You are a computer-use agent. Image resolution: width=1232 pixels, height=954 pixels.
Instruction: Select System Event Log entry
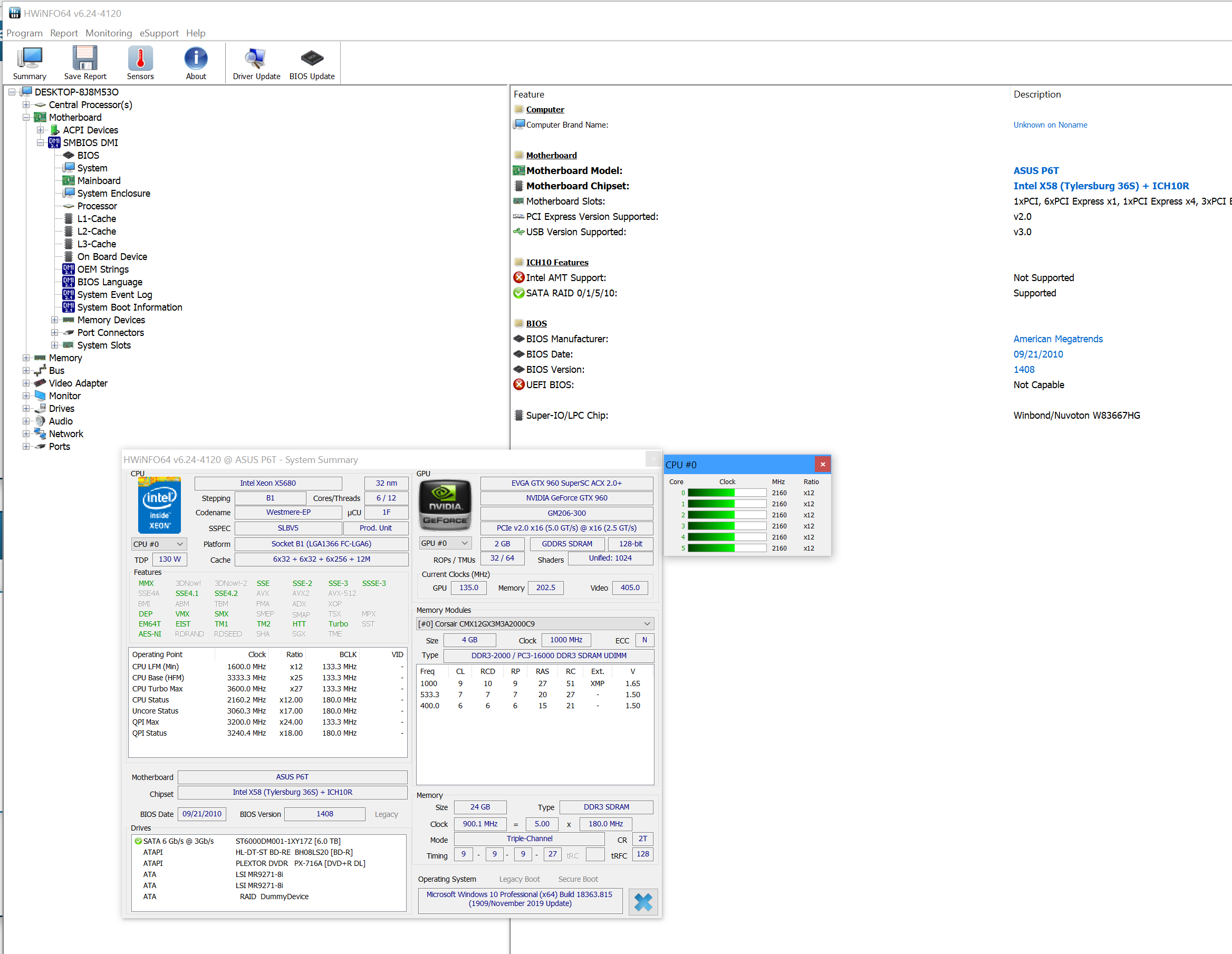(x=114, y=294)
